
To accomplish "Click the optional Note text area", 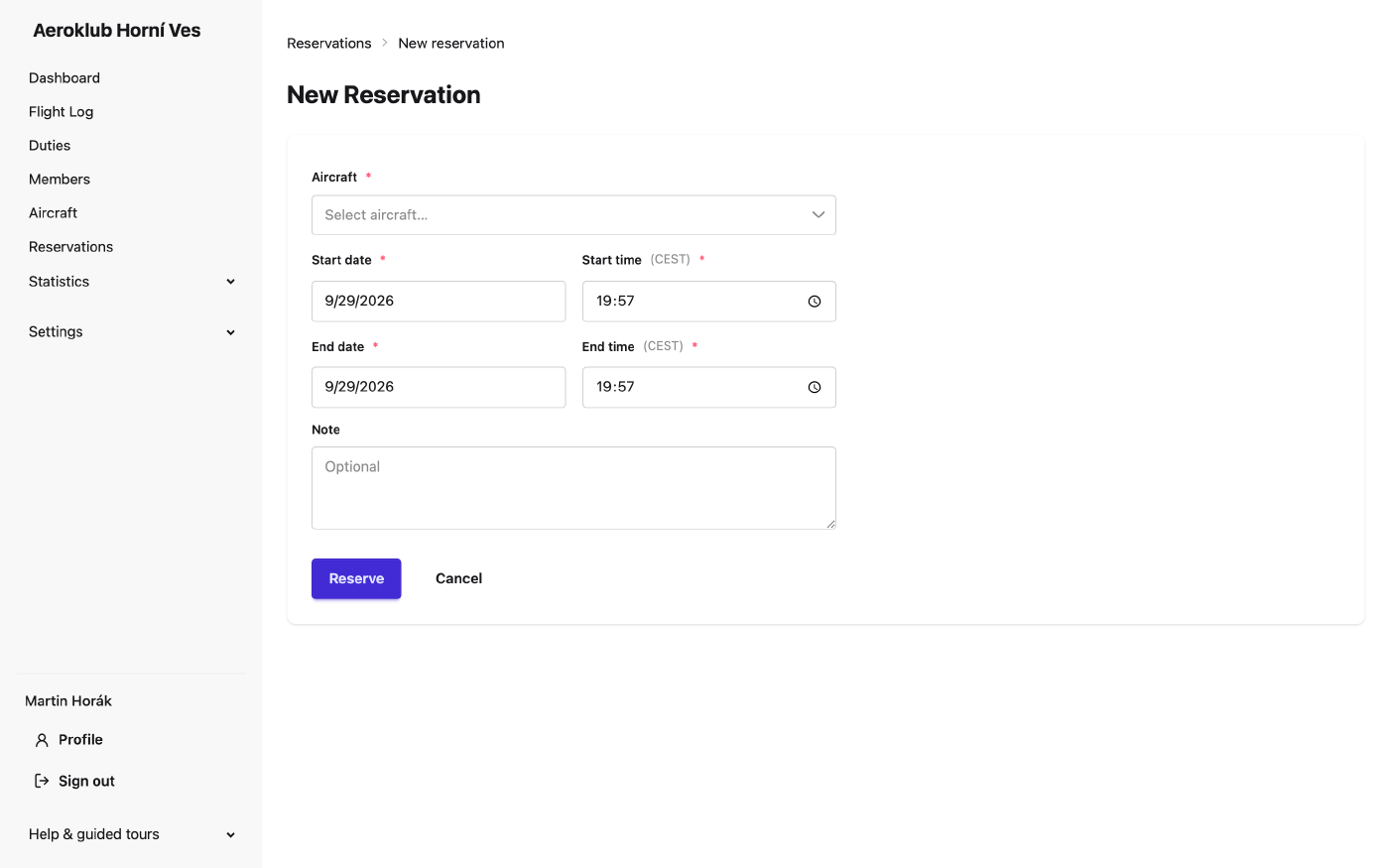I will [x=573, y=488].
